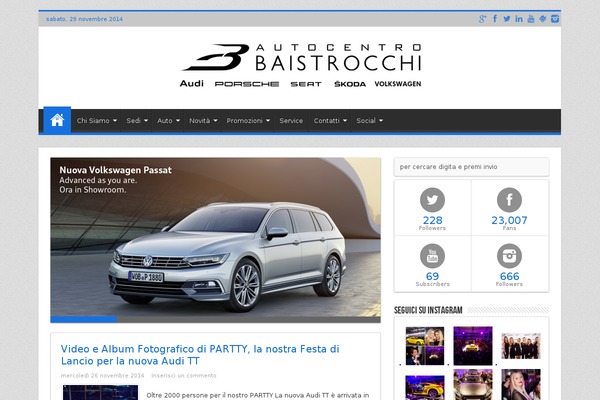Open the Facebook icon in top bar
The image size is (600, 400).
coord(495,19)
